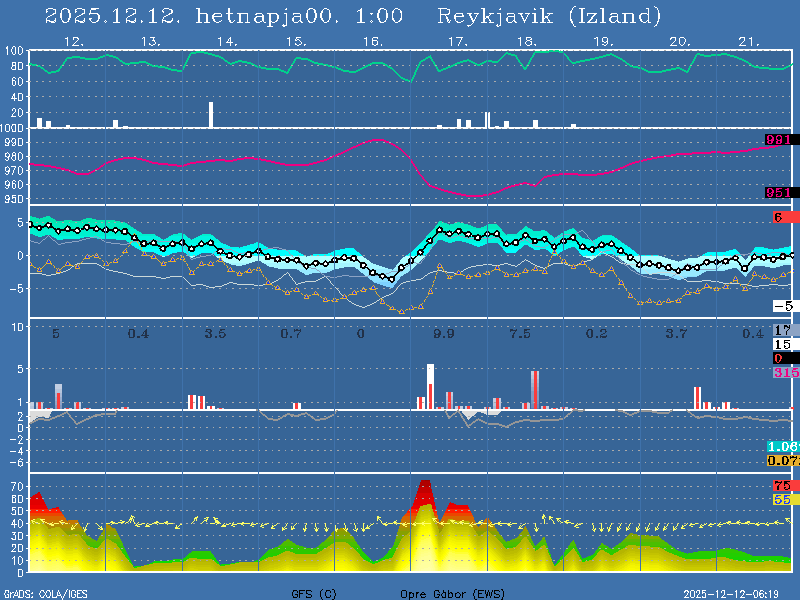Select day 16. on the date axis
Image resolution: width=800 pixels, height=600 pixels.
(371, 41)
